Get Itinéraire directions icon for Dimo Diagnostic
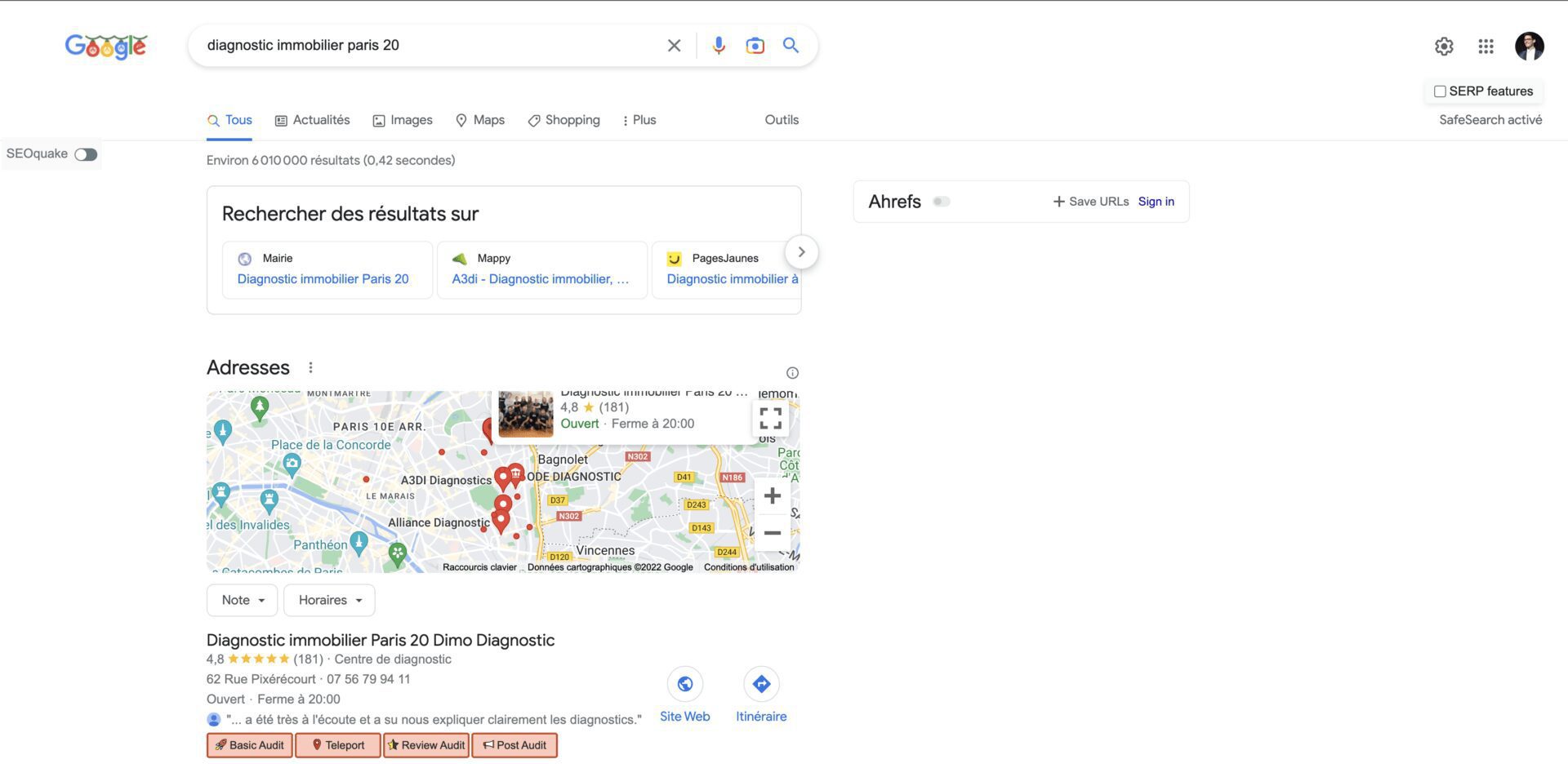 pos(761,684)
